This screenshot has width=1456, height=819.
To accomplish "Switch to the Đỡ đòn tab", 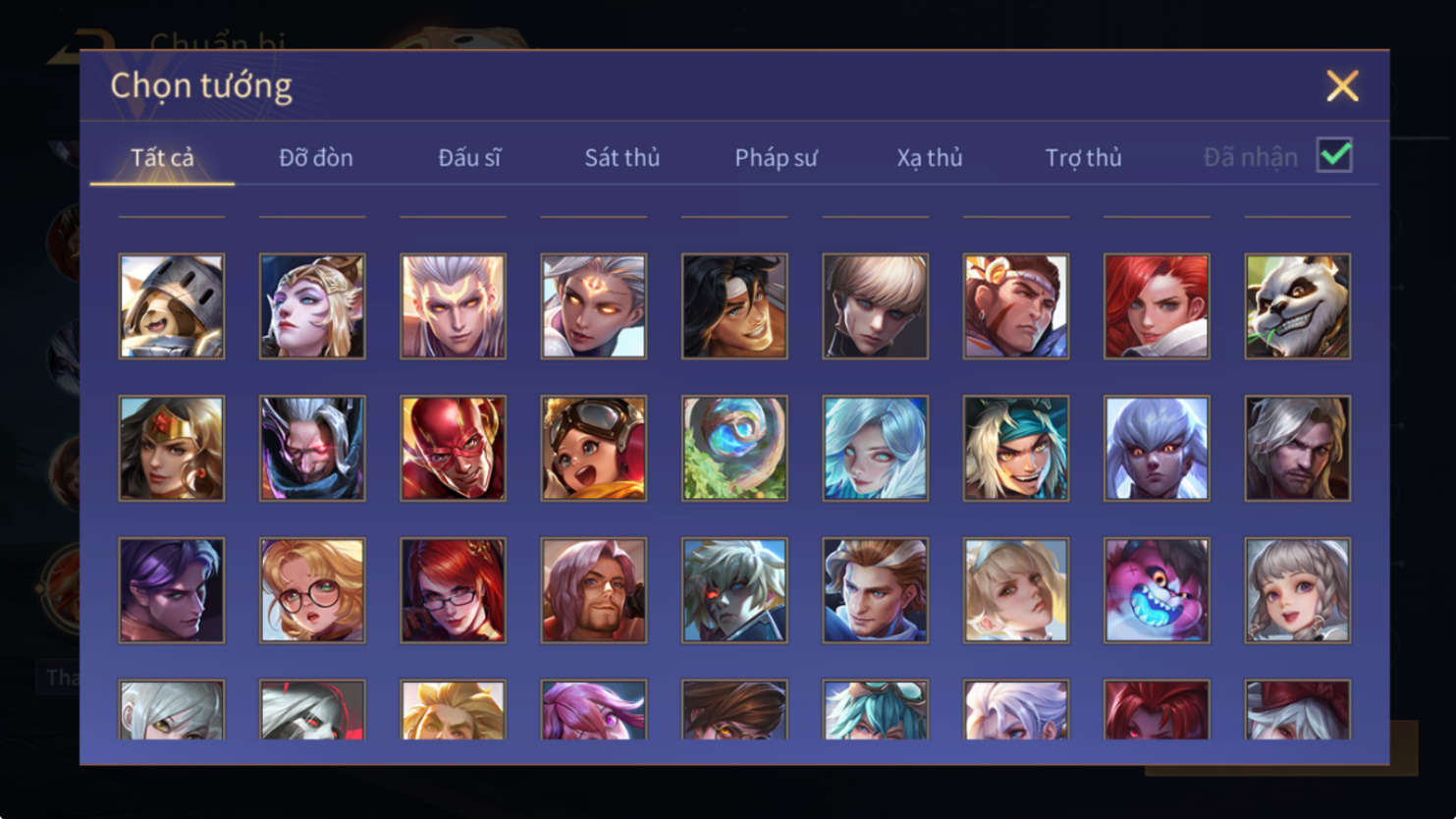I will click(316, 157).
